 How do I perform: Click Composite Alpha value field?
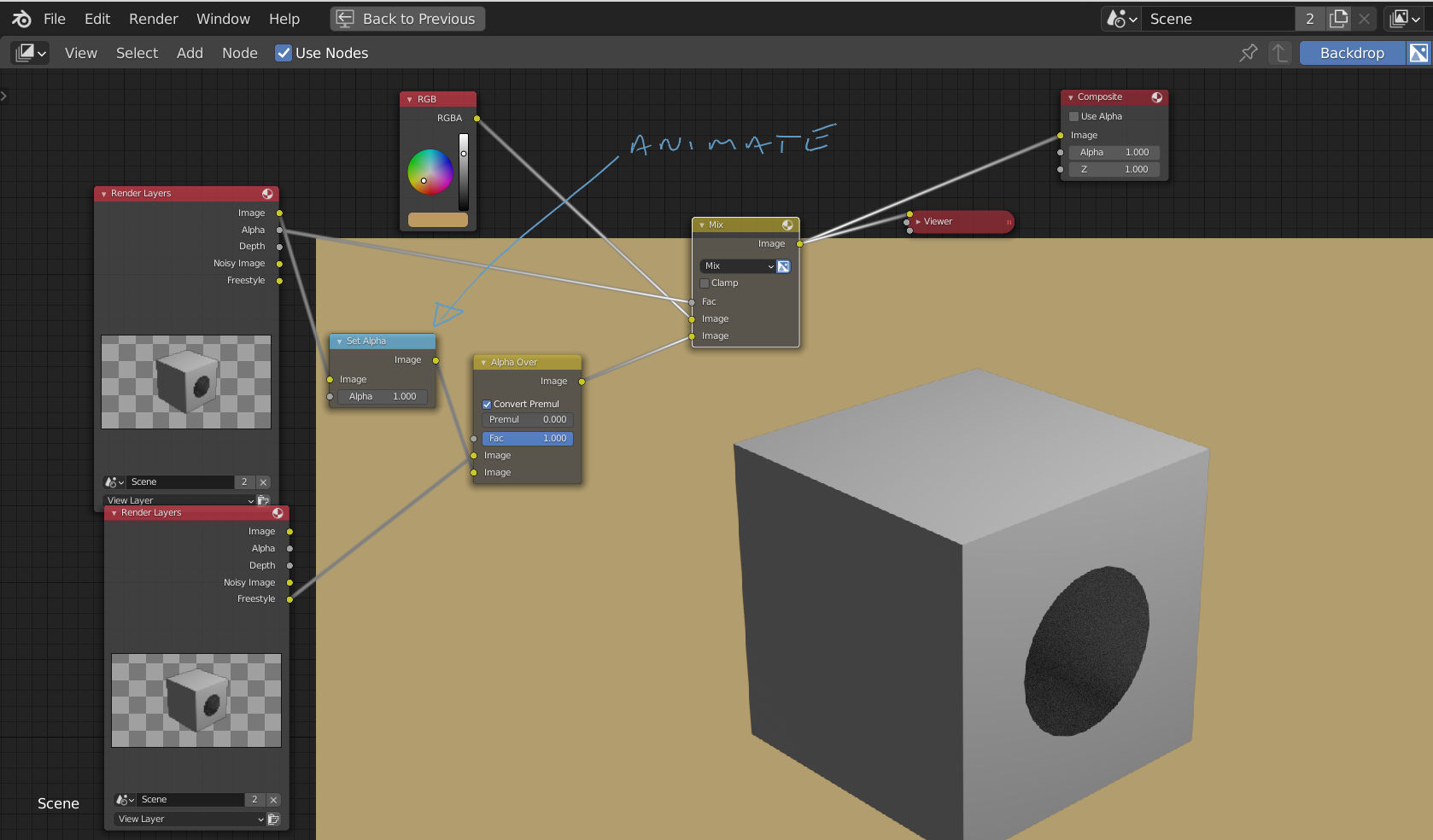[x=1114, y=153]
